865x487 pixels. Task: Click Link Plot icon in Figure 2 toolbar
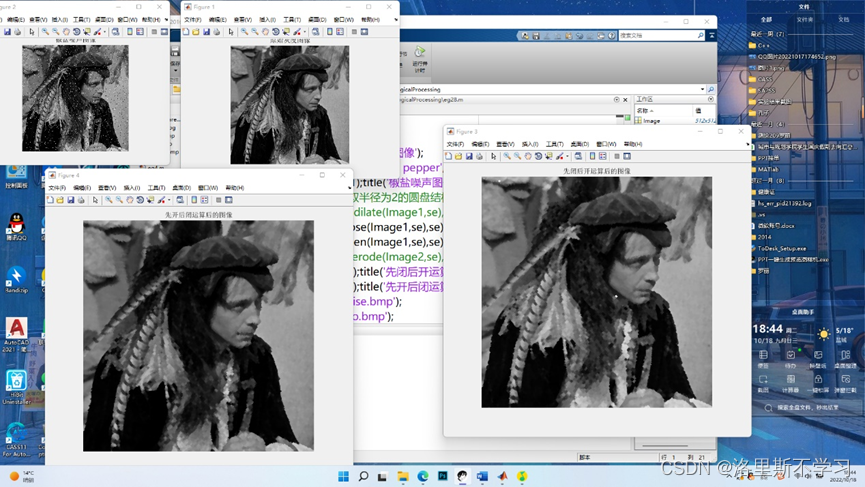coord(115,32)
